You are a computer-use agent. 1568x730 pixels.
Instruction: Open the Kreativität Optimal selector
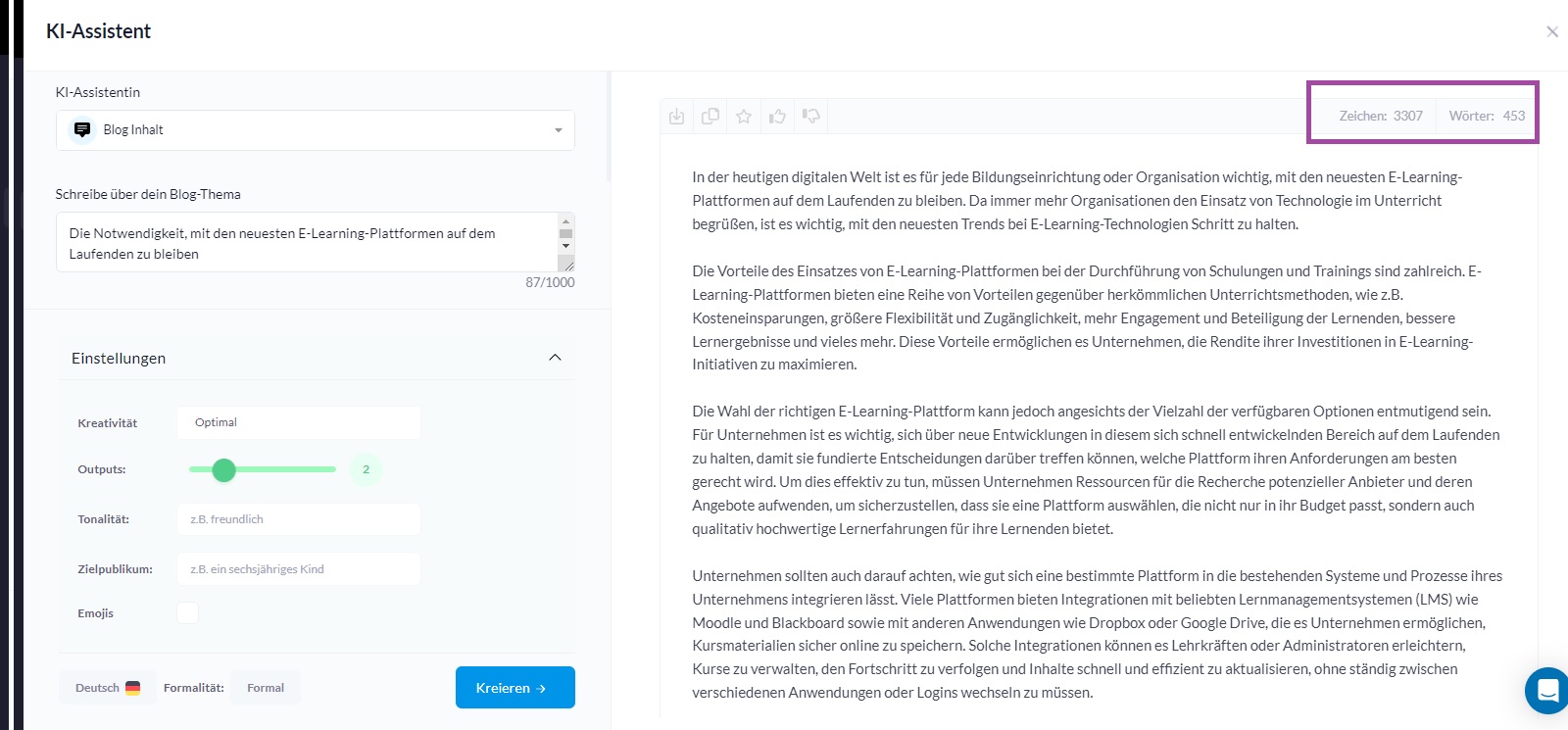click(299, 422)
